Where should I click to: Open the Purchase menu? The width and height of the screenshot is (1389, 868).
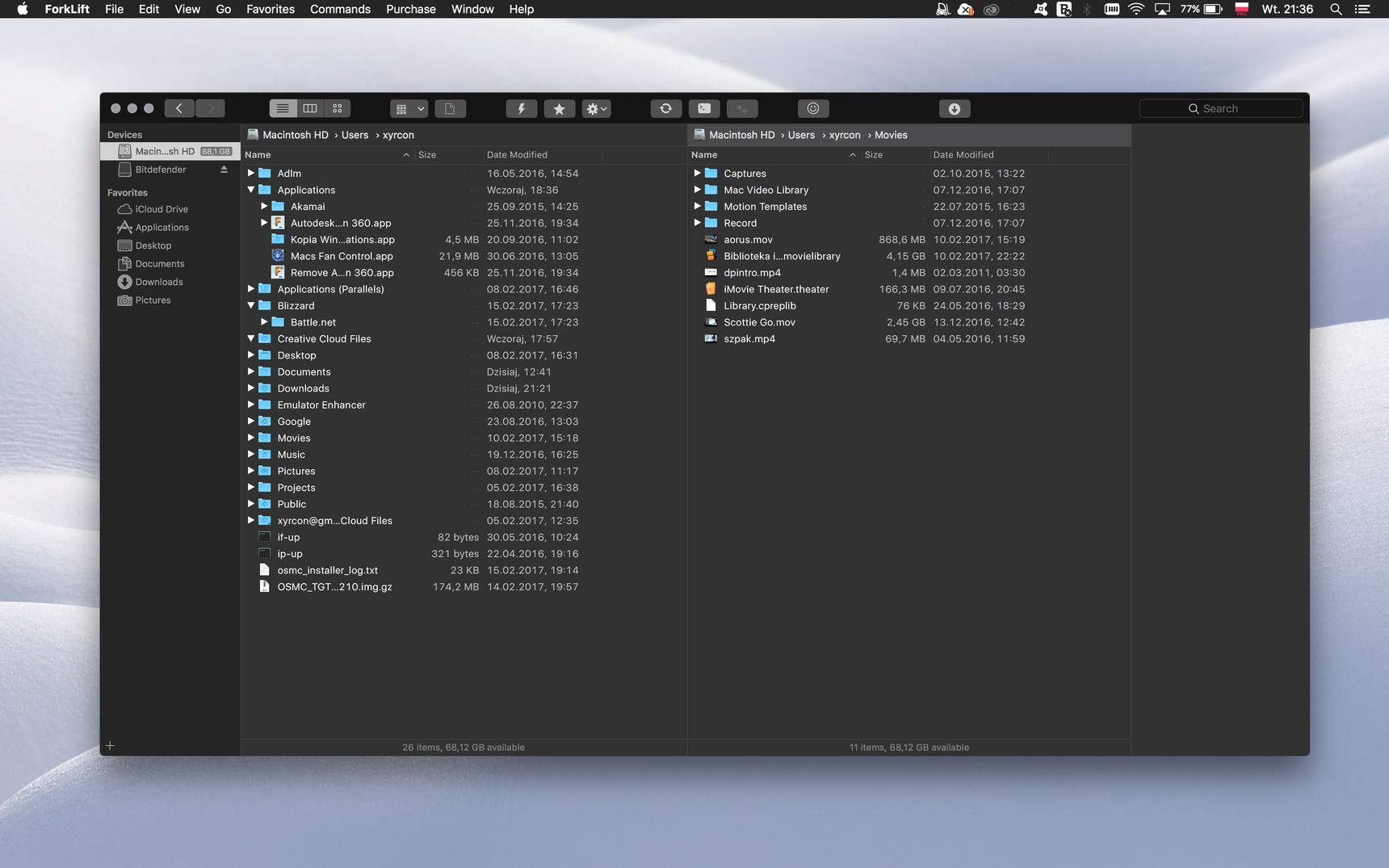[411, 9]
